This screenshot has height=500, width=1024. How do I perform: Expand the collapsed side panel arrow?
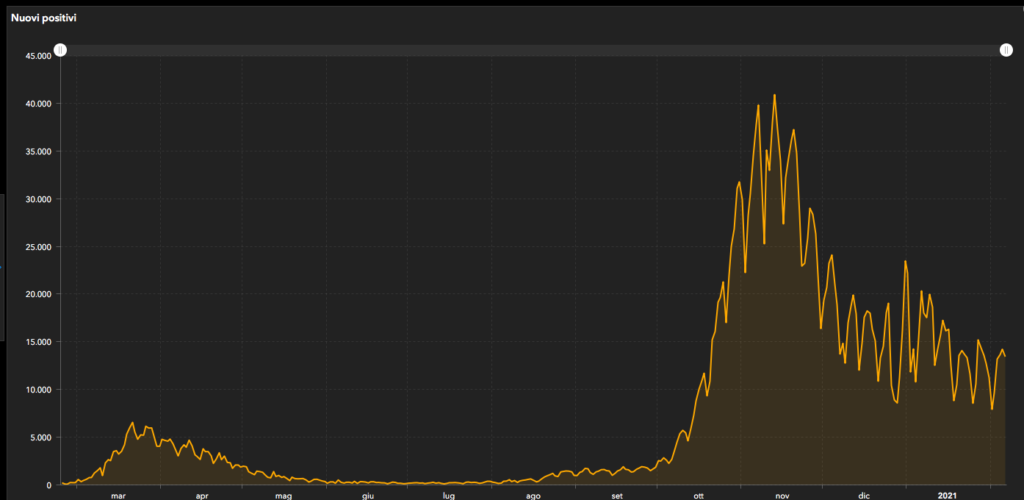(2, 267)
